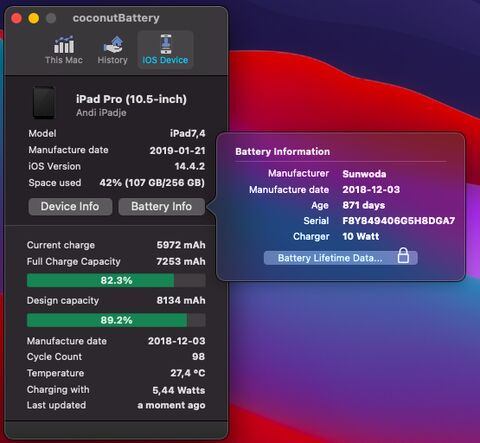Click design capacity value 8134 mAh
This screenshot has width=480, height=443.
[181, 300]
